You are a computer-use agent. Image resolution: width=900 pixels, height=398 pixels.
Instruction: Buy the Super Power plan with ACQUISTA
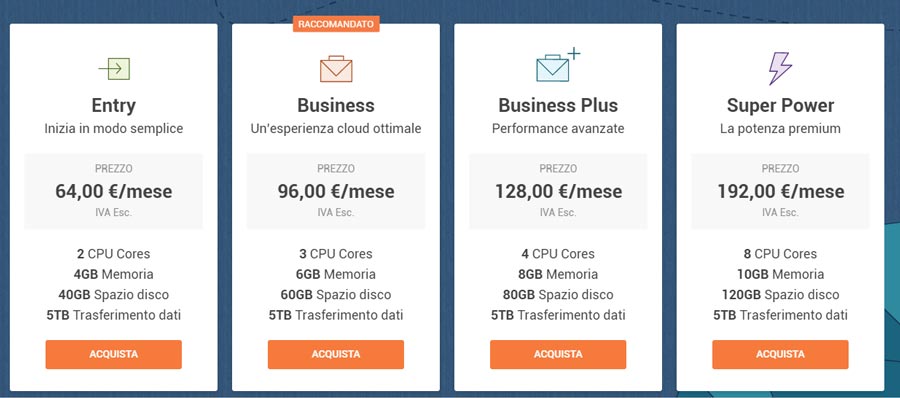(x=780, y=354)
